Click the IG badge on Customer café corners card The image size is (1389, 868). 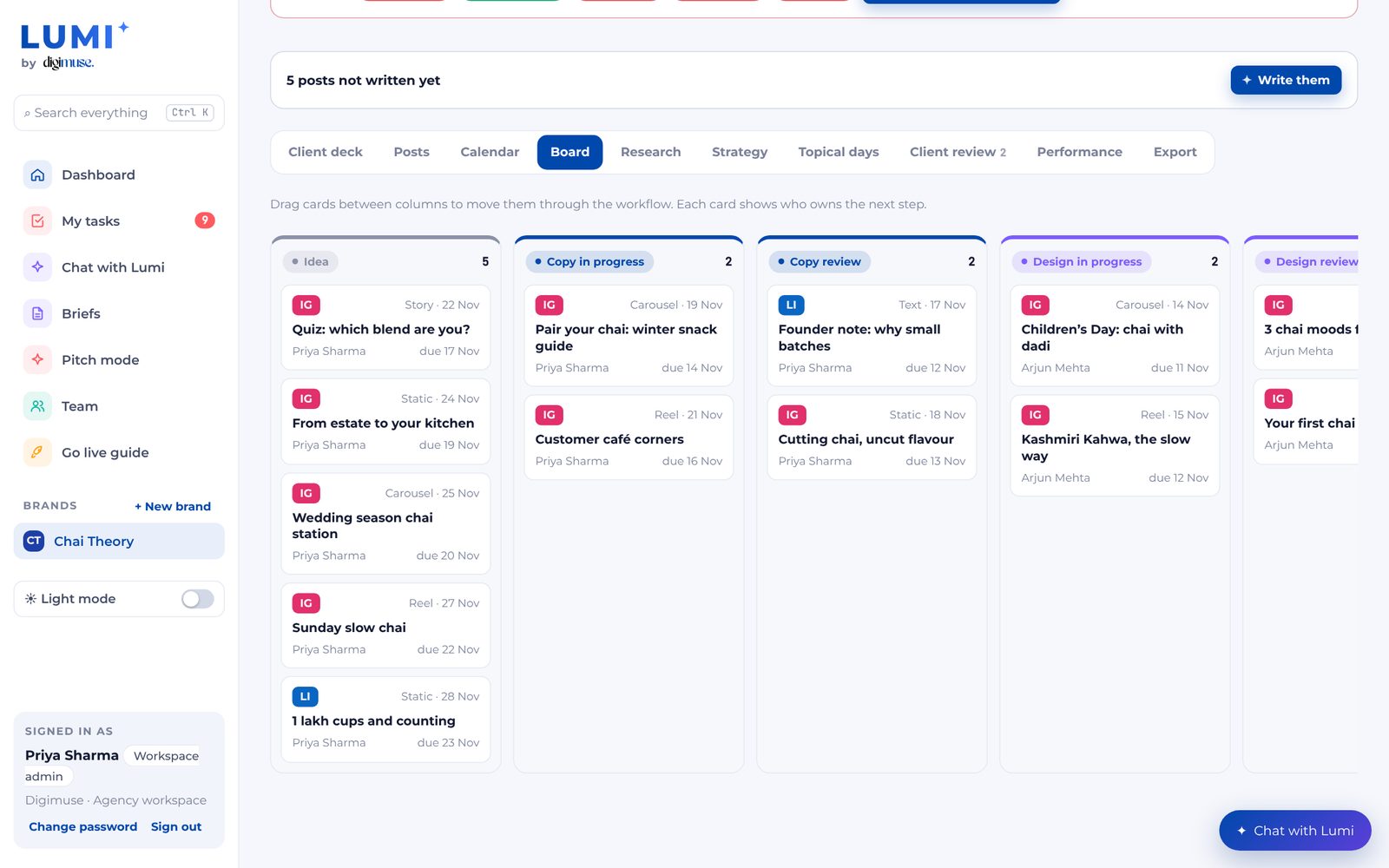pos(549,415)
